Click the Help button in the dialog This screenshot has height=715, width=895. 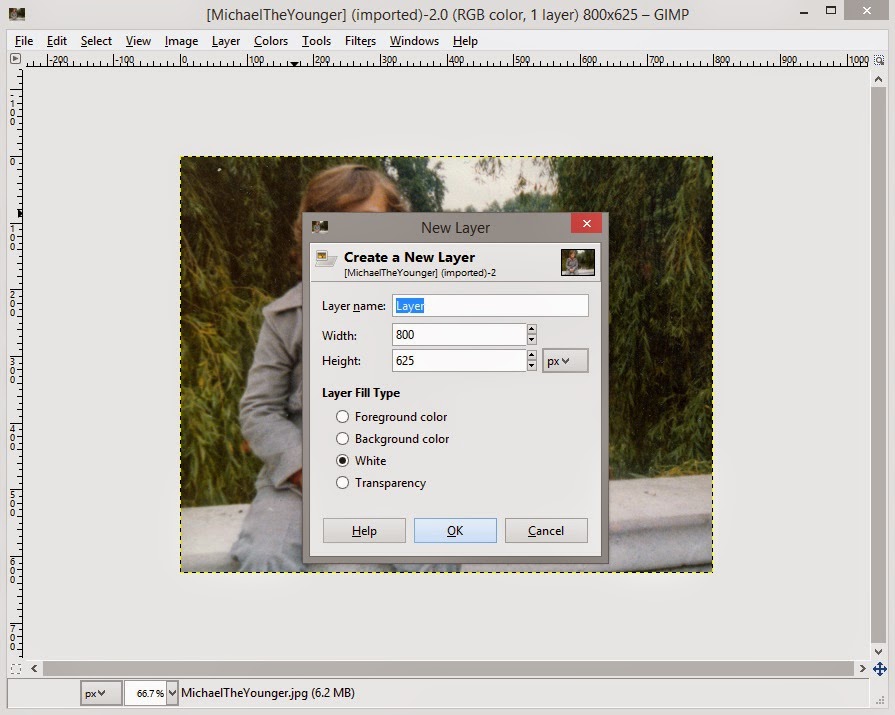(364, 530)
